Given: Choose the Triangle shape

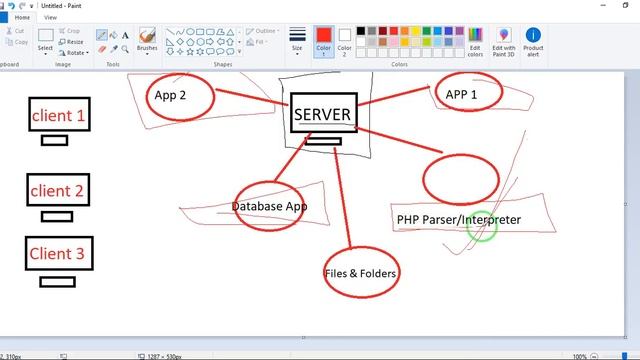Looking at the screenshot, I should click(x=230, y=32).
